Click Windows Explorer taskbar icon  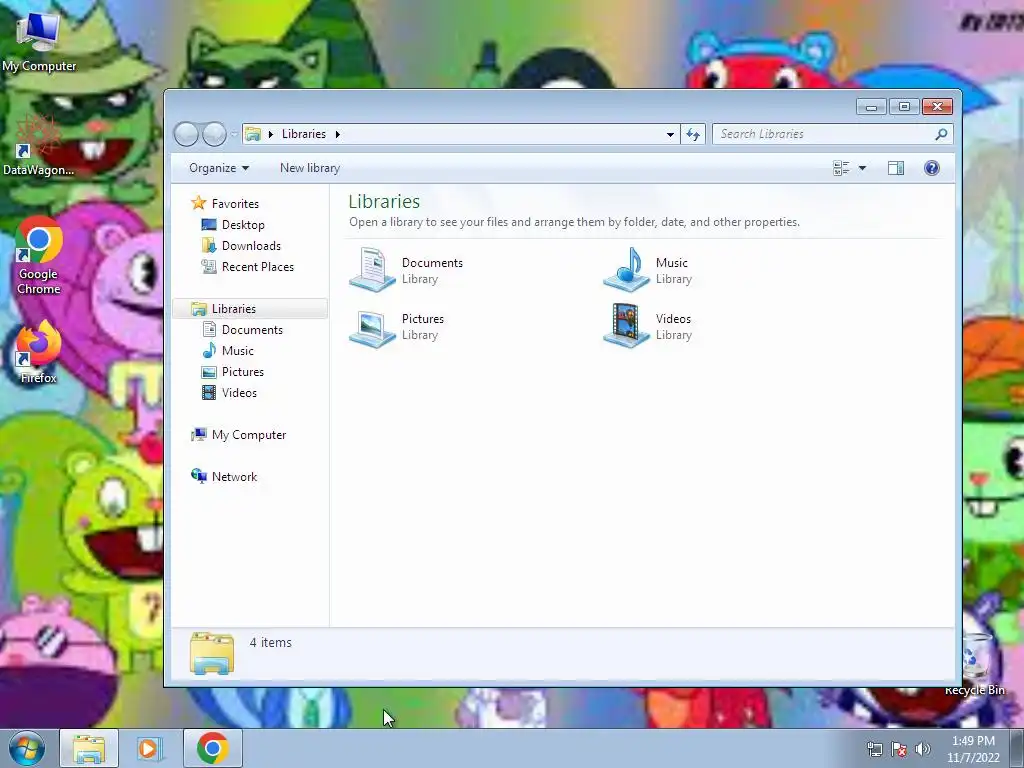89,748
